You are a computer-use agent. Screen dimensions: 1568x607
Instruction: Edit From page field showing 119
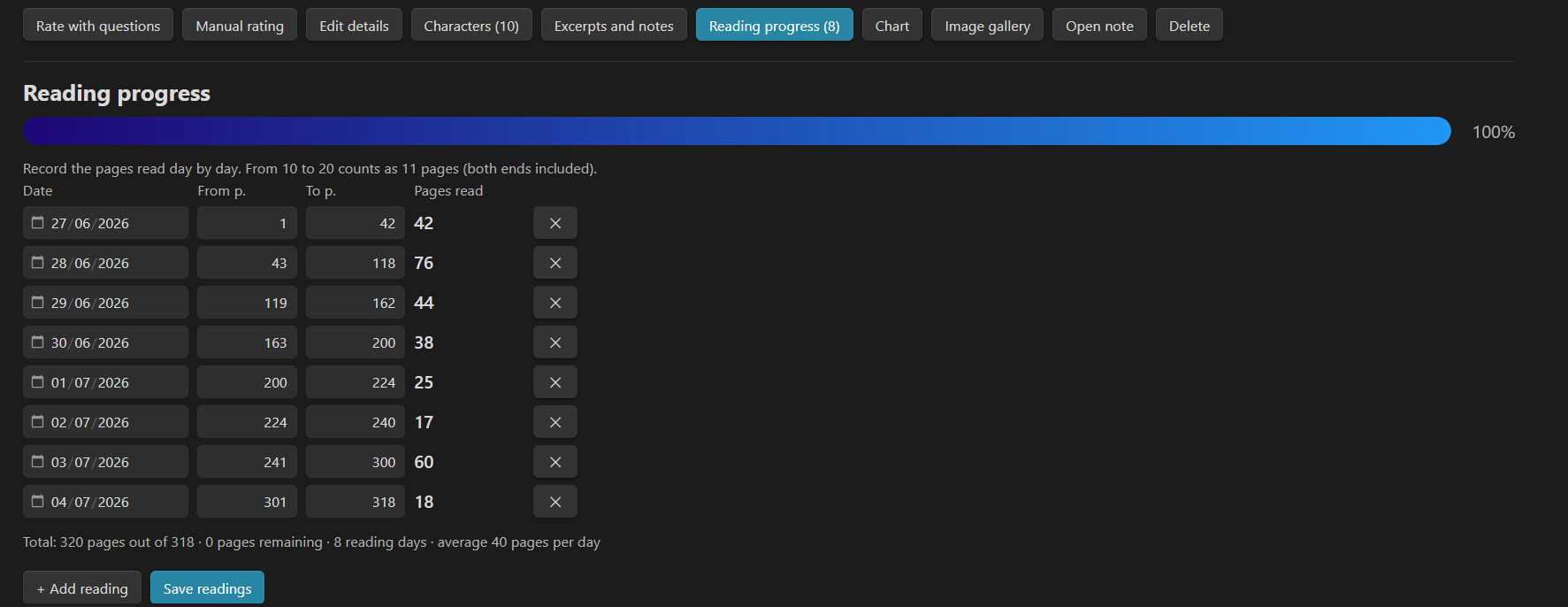[247, 303]
